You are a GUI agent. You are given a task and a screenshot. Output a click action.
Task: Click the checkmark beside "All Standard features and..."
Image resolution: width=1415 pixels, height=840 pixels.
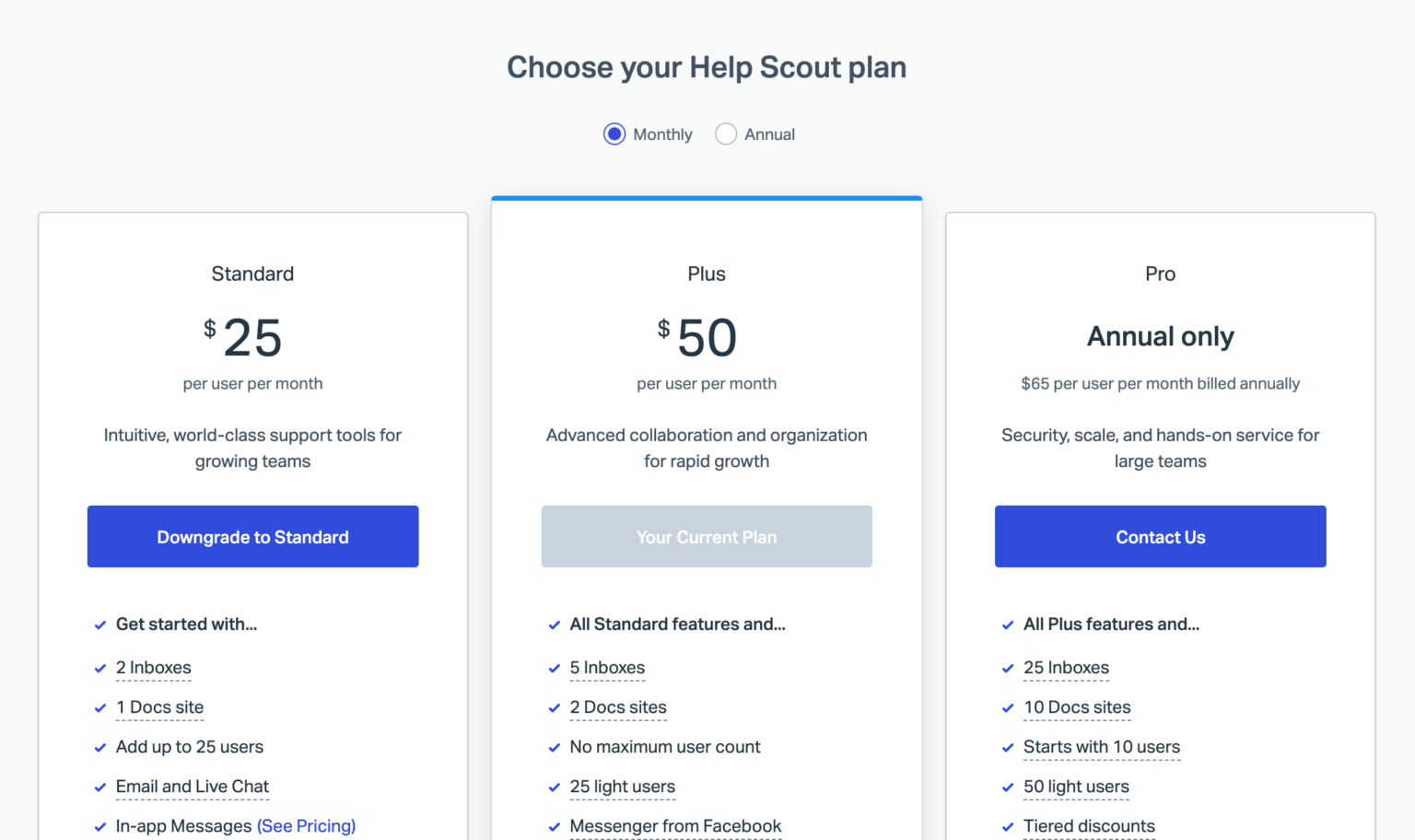click(x=555, y=624)
